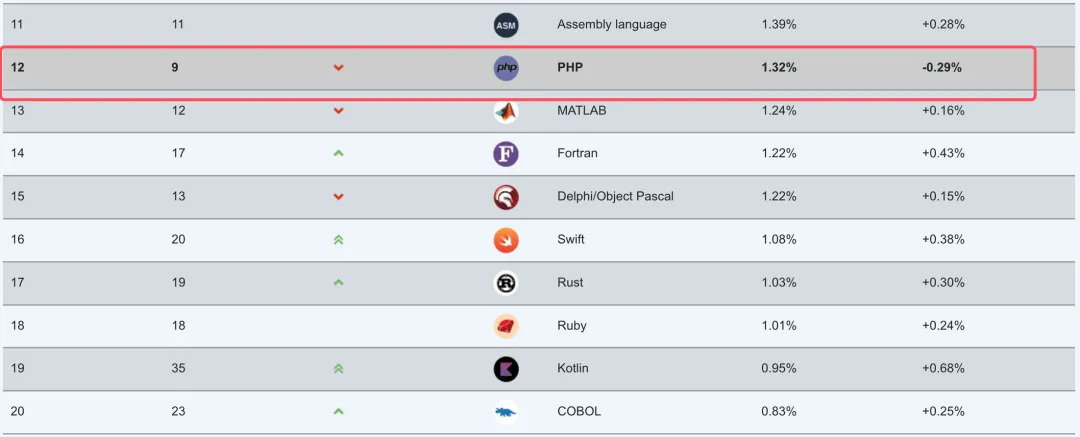Click Kotlin's +0.68% change value

point(943,369)
